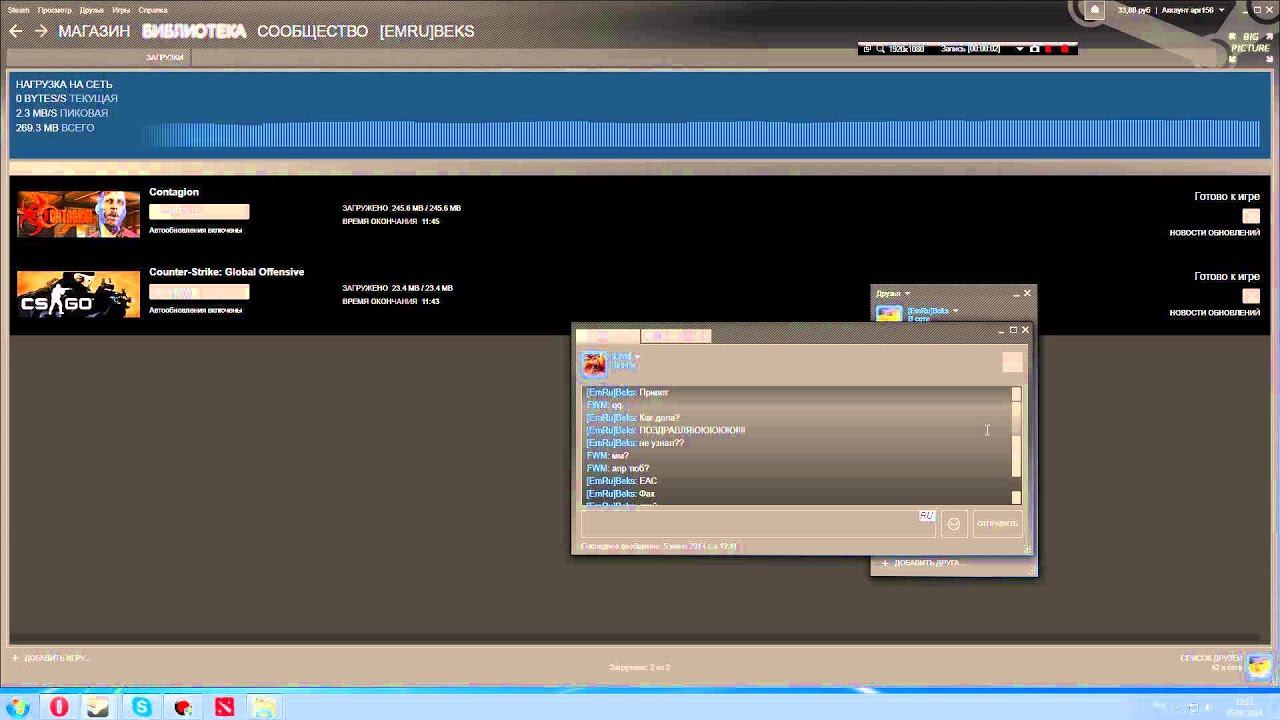Viewport: 1280px width, 720px height.
Task: Open the Игры menu
Action: (x=121, y=10)
